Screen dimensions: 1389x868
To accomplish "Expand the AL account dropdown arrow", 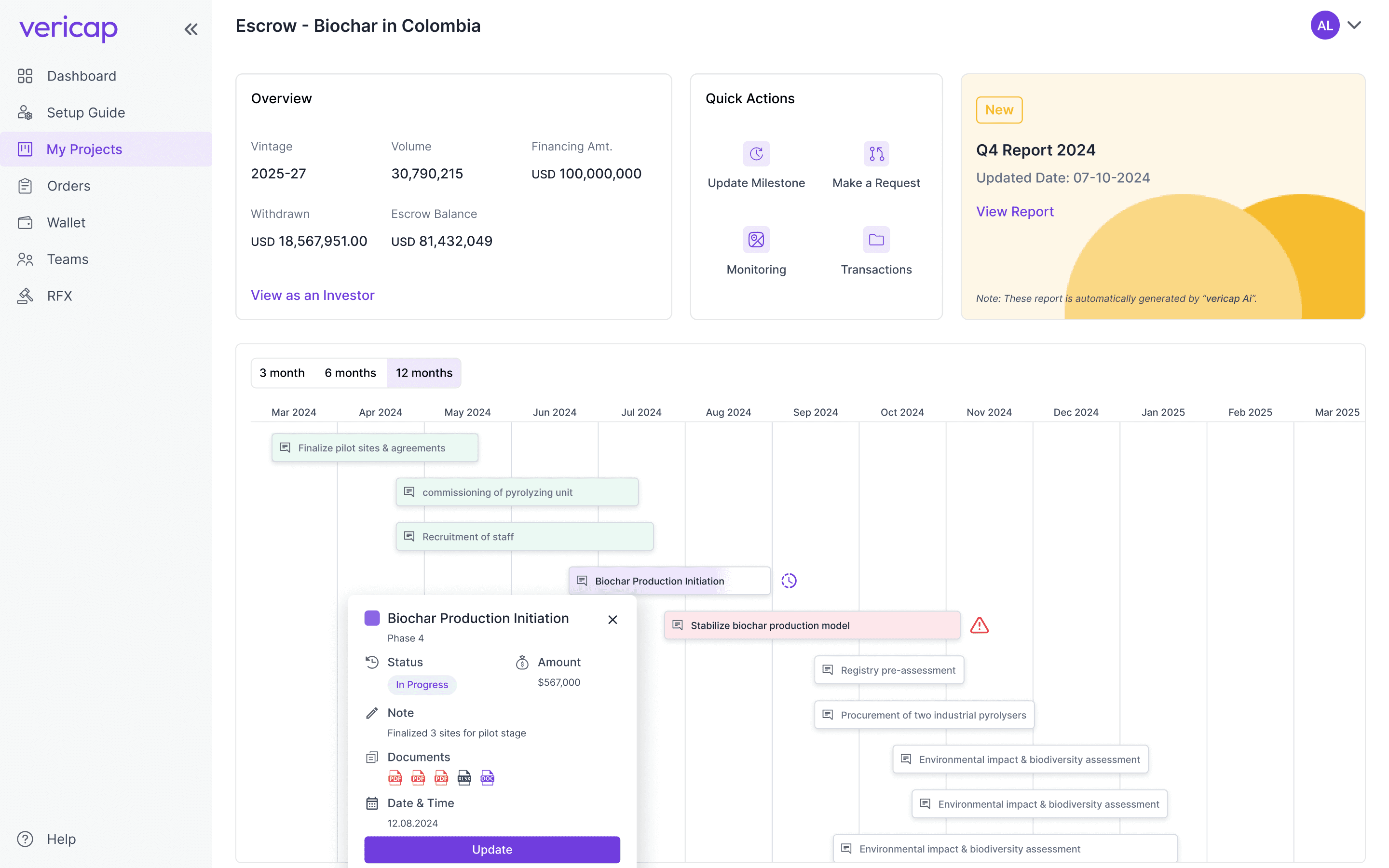I will click(1355, 25).
